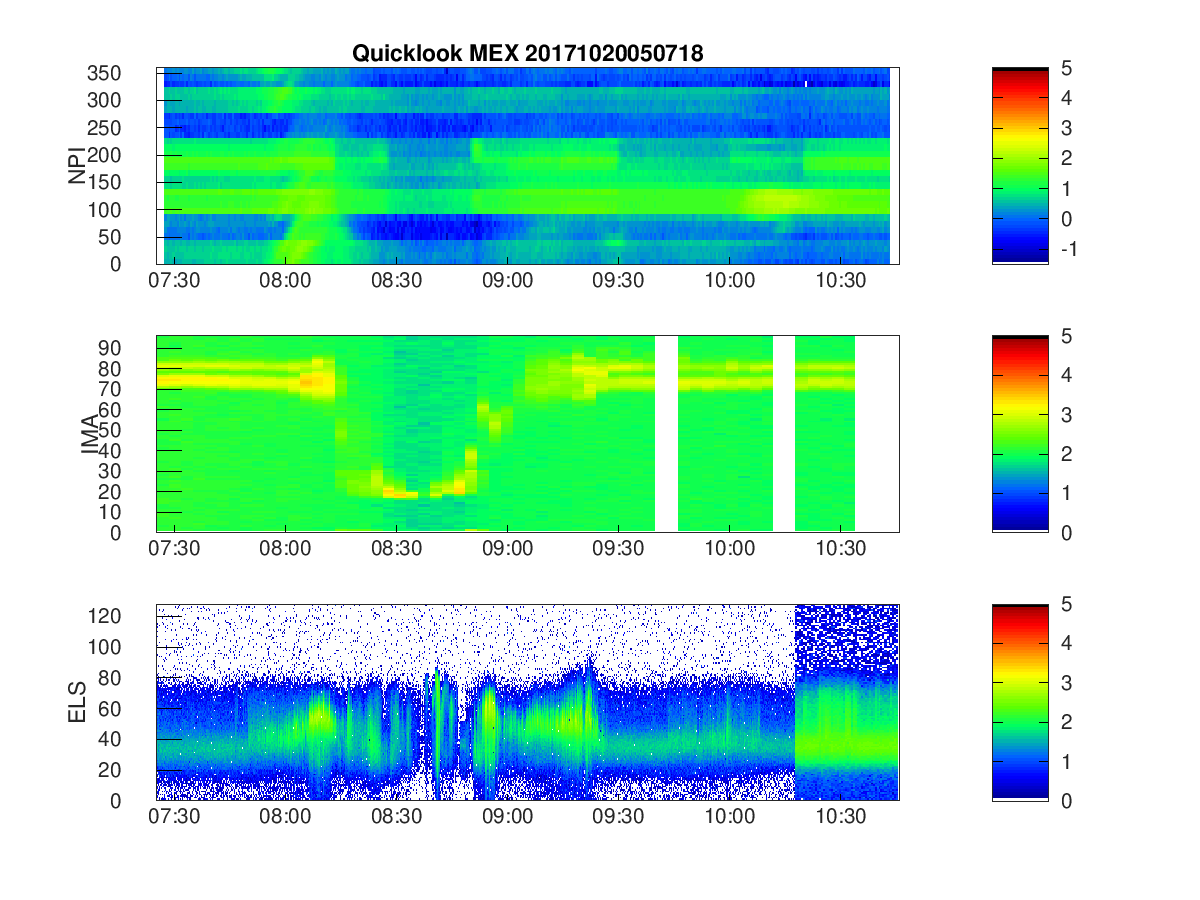Click 08:00 time tick under IMA panel
Image resolution: width=1200 pixels, height=900 pixels.
(x=286, y=549)
